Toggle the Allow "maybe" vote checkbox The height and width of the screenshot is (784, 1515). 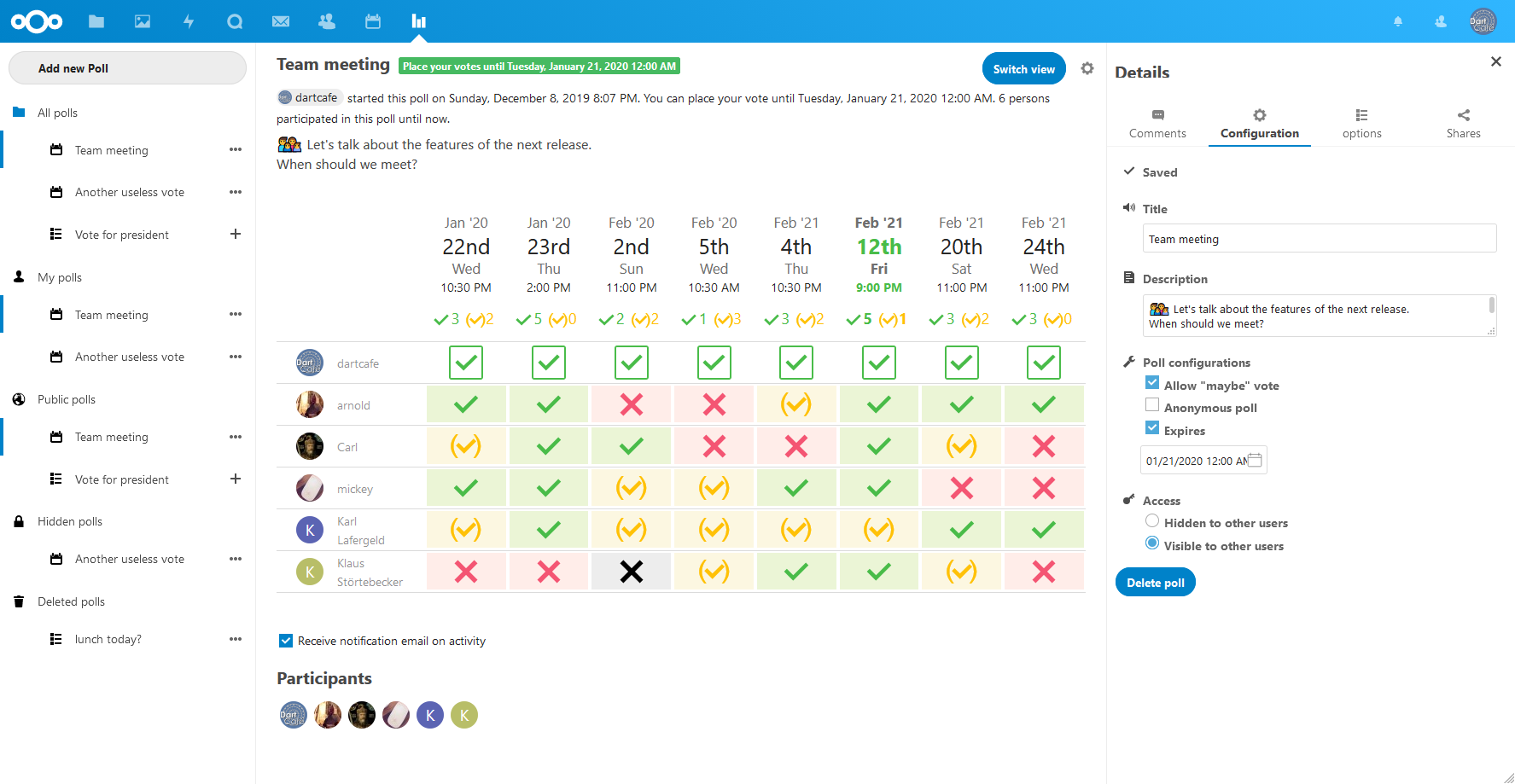1152,383
